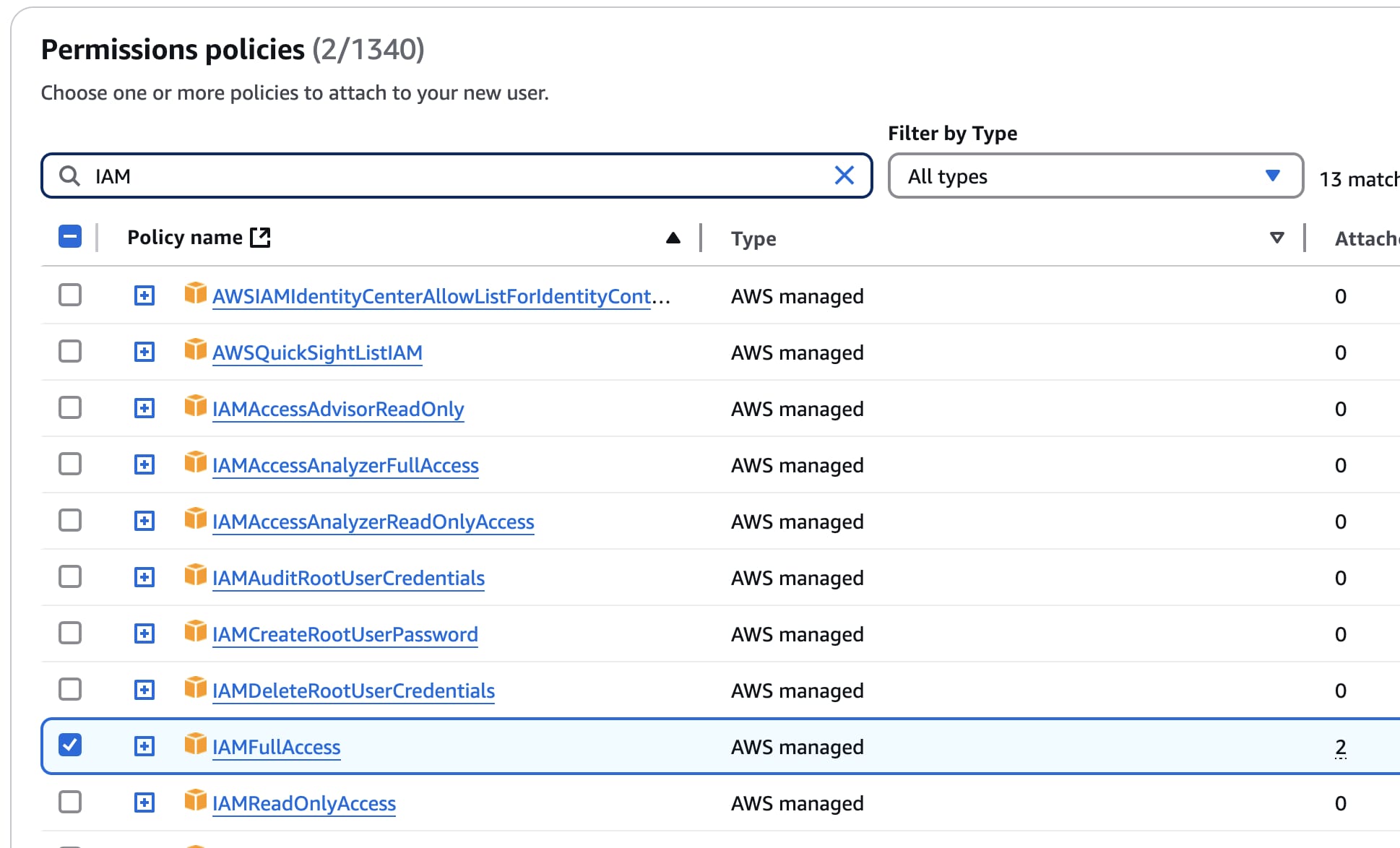This screenshot has height=848, width=1400.
Task: Expand the IAMAccessAnalyzerReadOnlyAccess row details
Action: point(144,521)
